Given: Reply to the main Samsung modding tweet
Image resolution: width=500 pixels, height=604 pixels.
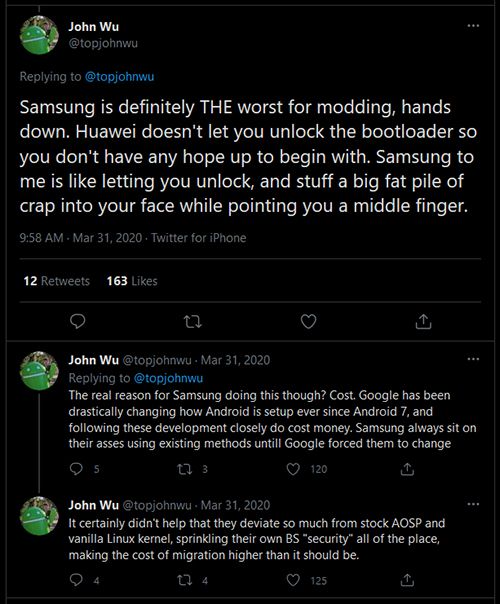Looking at the screenshot, I should pyautogui.click(x=77, y=321).
